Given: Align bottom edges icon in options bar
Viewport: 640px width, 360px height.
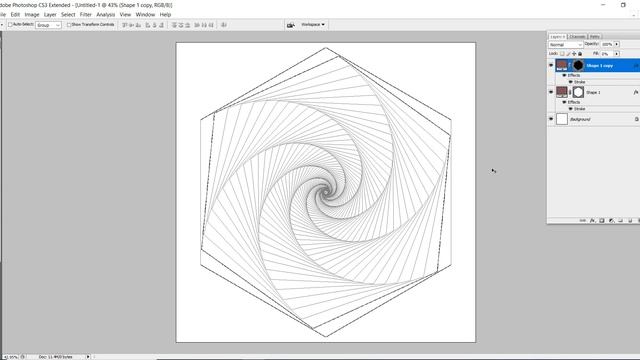Looking at the screenshot, I should point(138,25).
